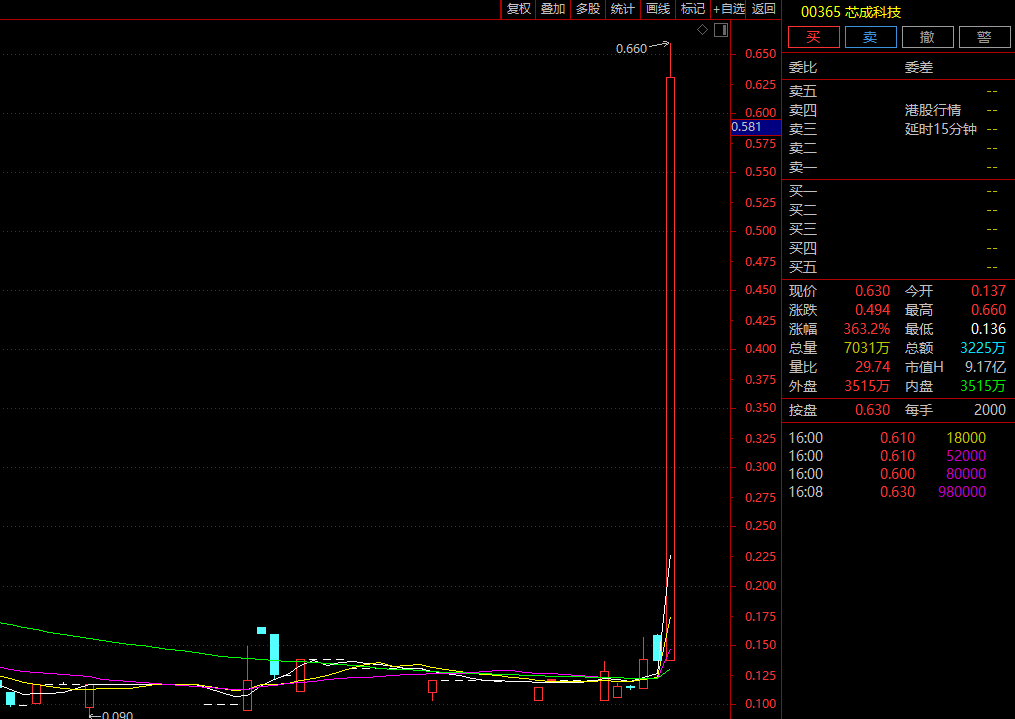Add stock via +自选 button

729,9
